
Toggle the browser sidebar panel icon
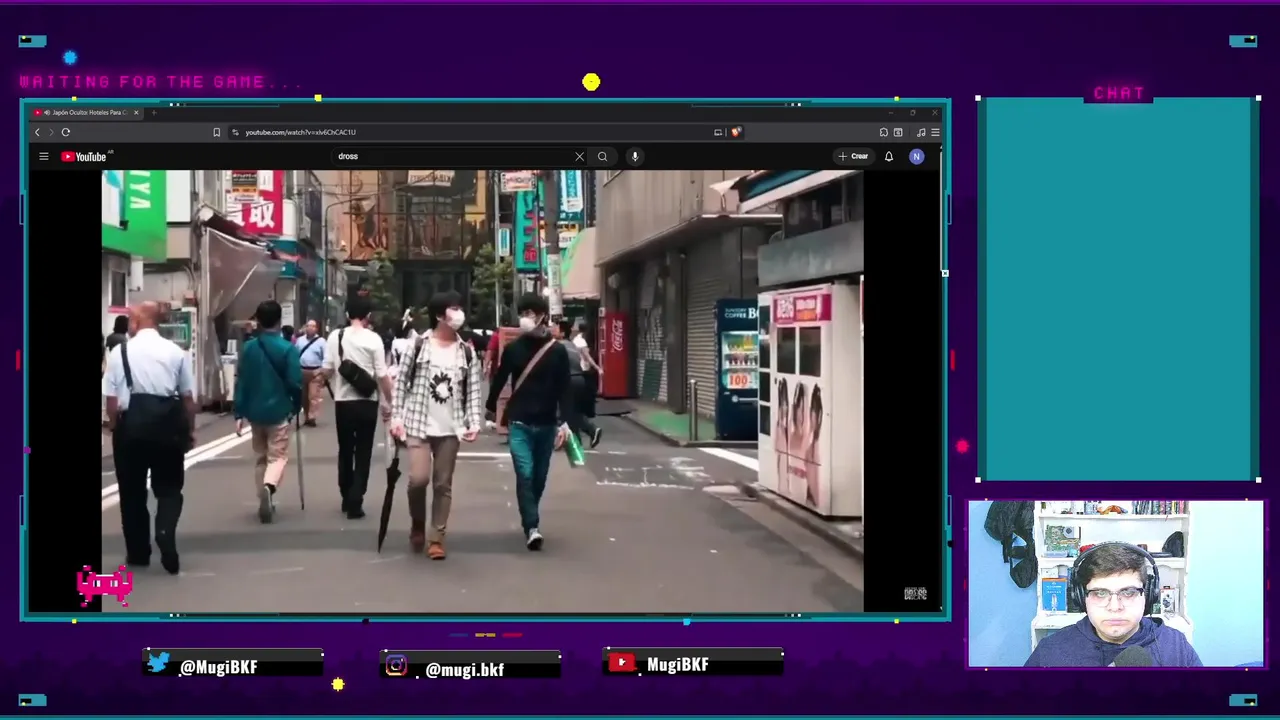click(x=898, y=132)
